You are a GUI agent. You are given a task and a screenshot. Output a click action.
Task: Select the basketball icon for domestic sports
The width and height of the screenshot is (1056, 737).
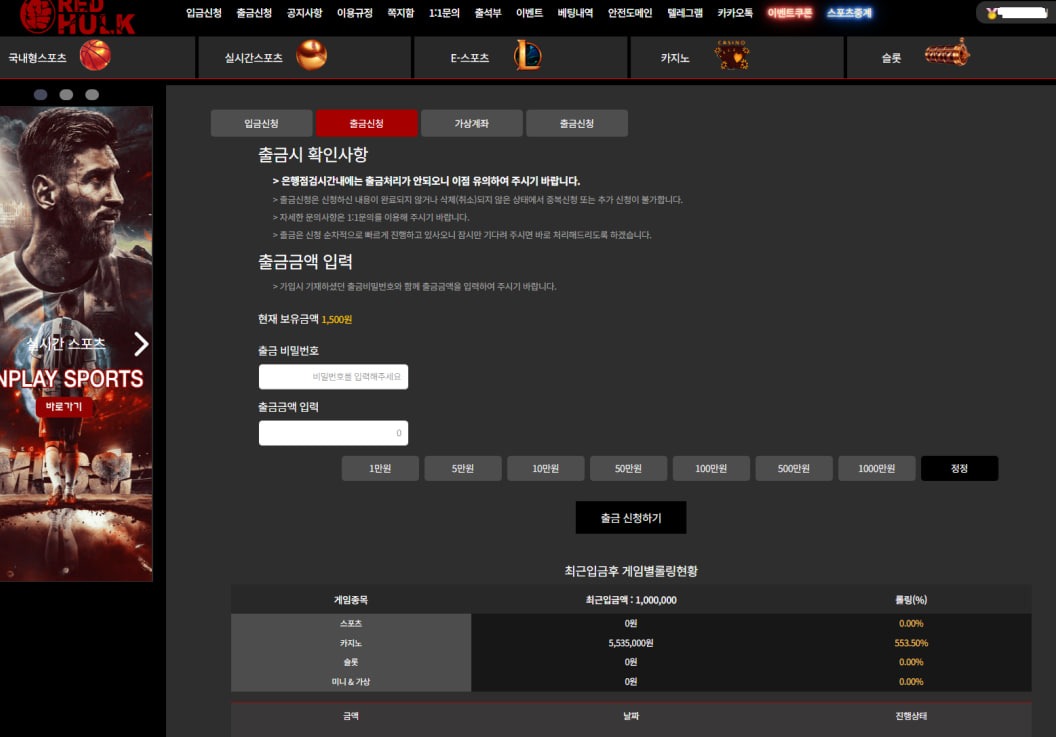click(95, 55)
